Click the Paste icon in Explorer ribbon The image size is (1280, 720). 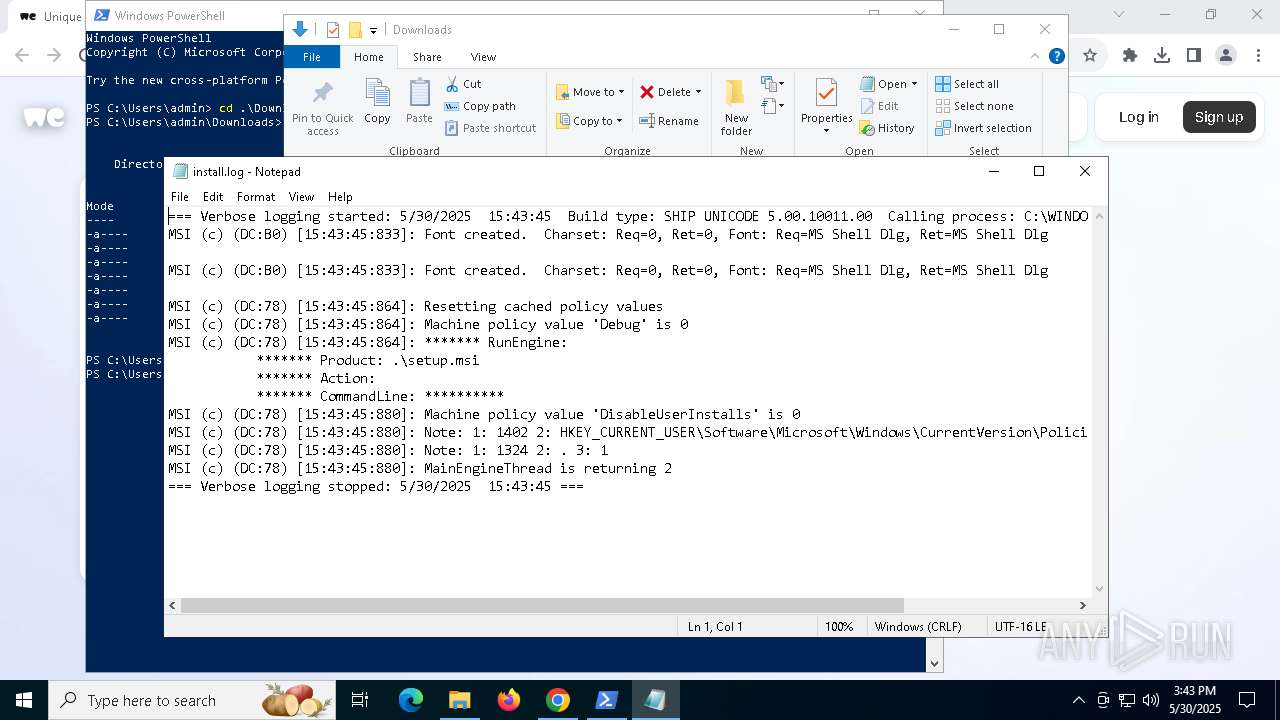click(x=419, y=101)
